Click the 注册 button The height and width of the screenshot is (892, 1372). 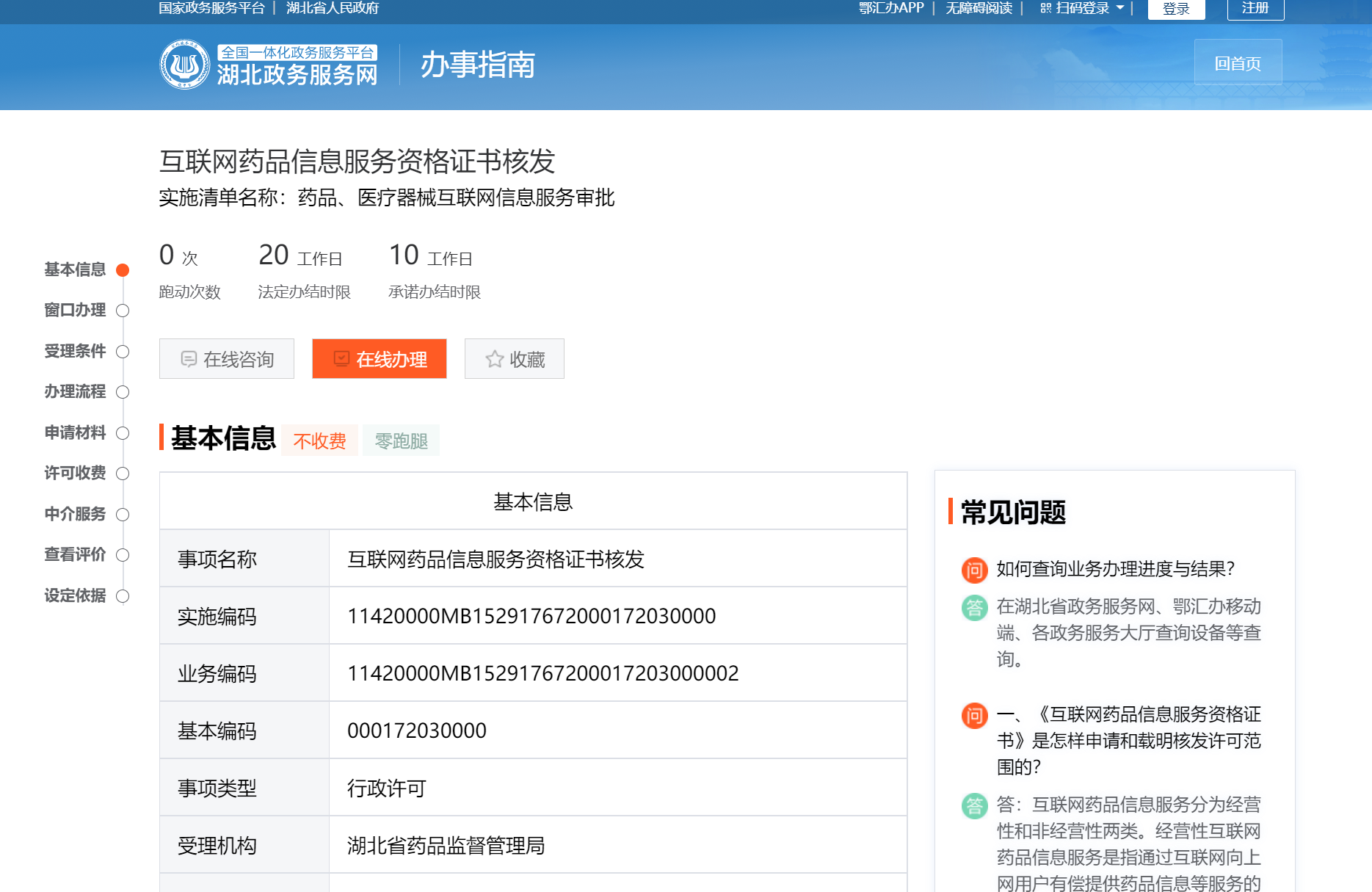(x=1255, y=9)
